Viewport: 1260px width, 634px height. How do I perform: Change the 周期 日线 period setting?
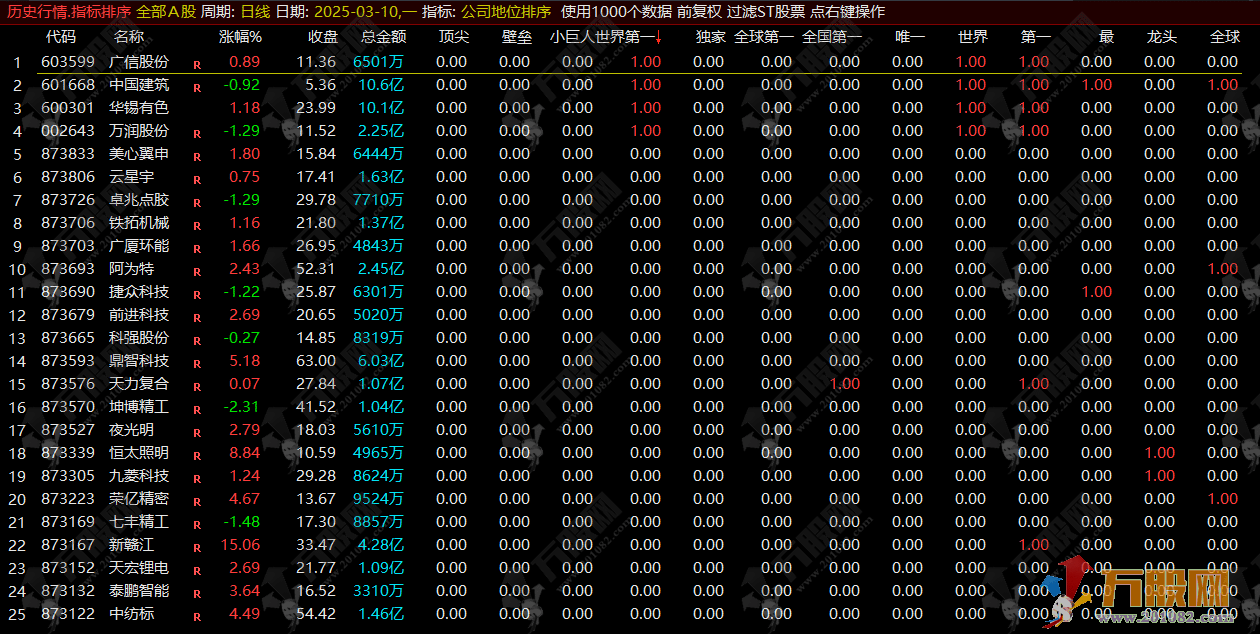tap(253, 11)
